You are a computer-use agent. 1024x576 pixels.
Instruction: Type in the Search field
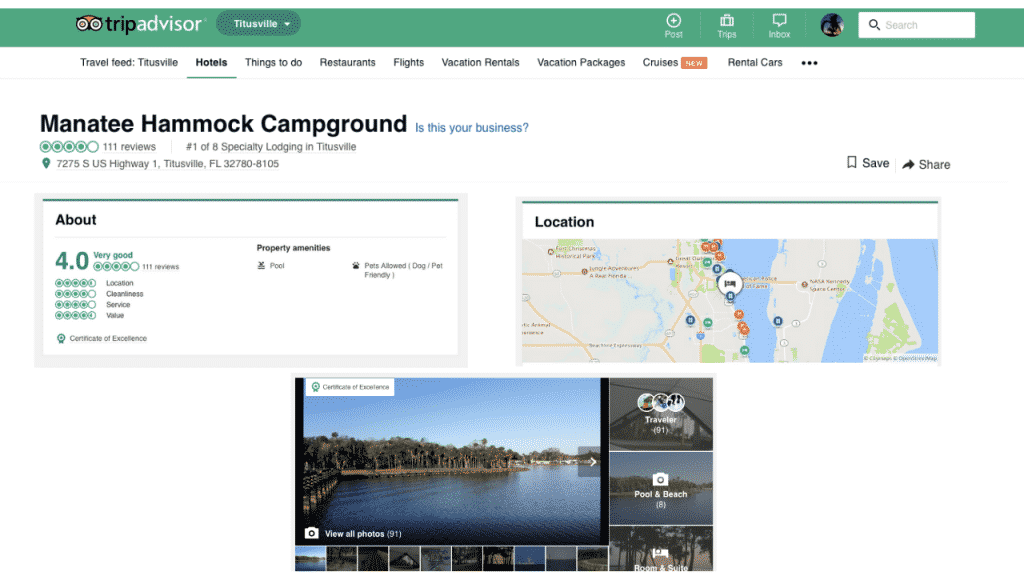point(925,25)
